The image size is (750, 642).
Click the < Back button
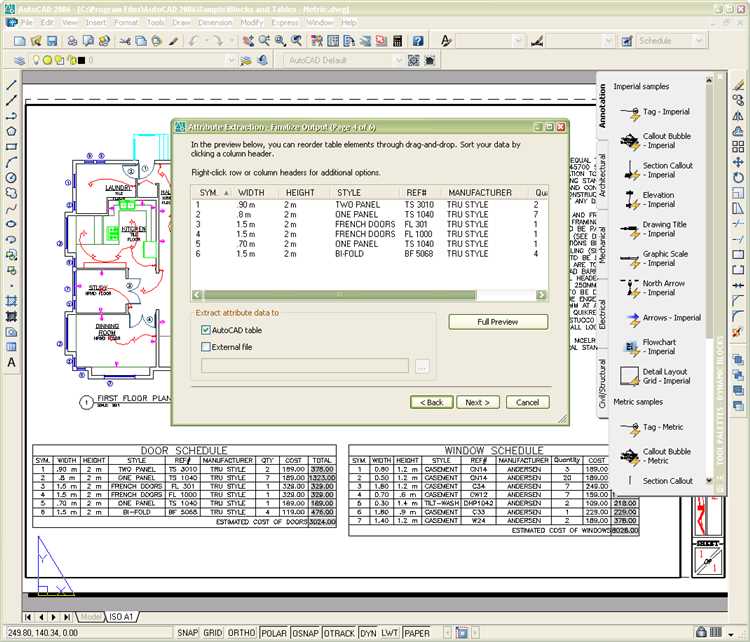(431, 402)
